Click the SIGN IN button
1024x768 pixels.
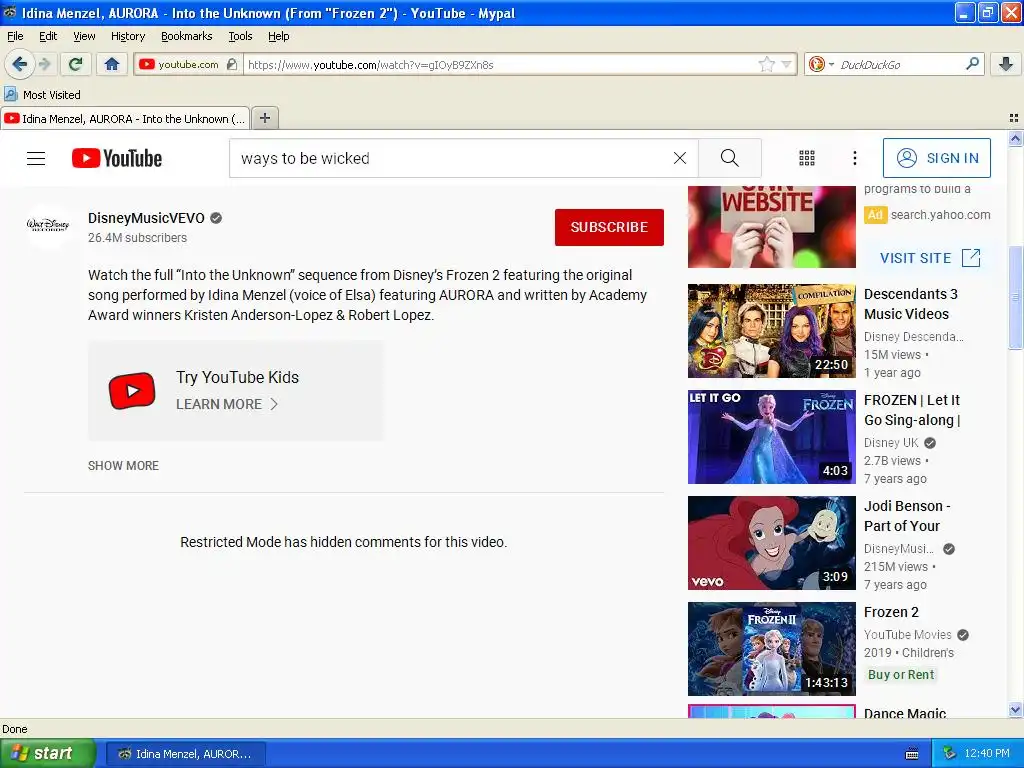pos(936,158)
